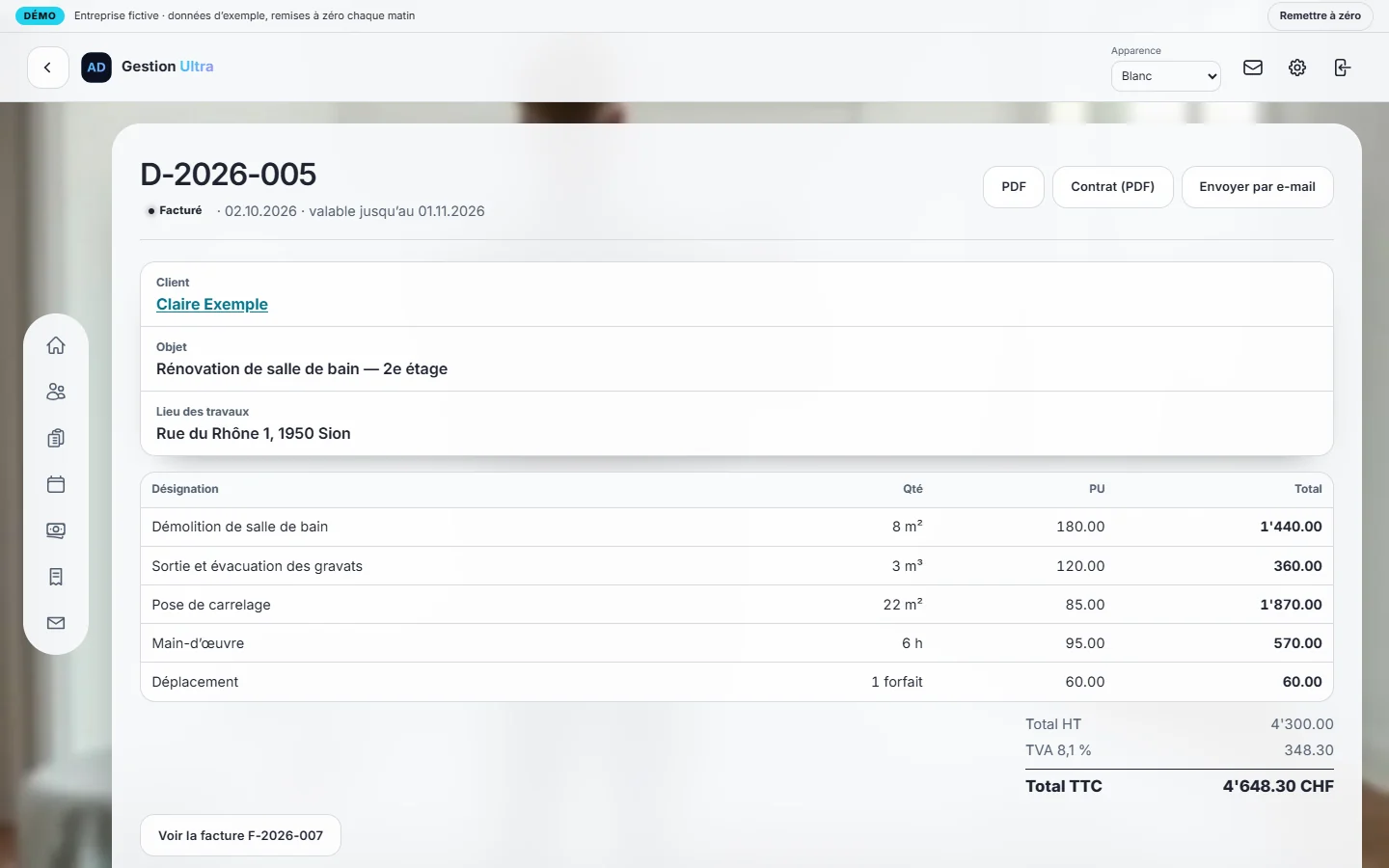Open the Claire Exemple client link
The width and height of the screenshot is (1389, 868).
212,304
